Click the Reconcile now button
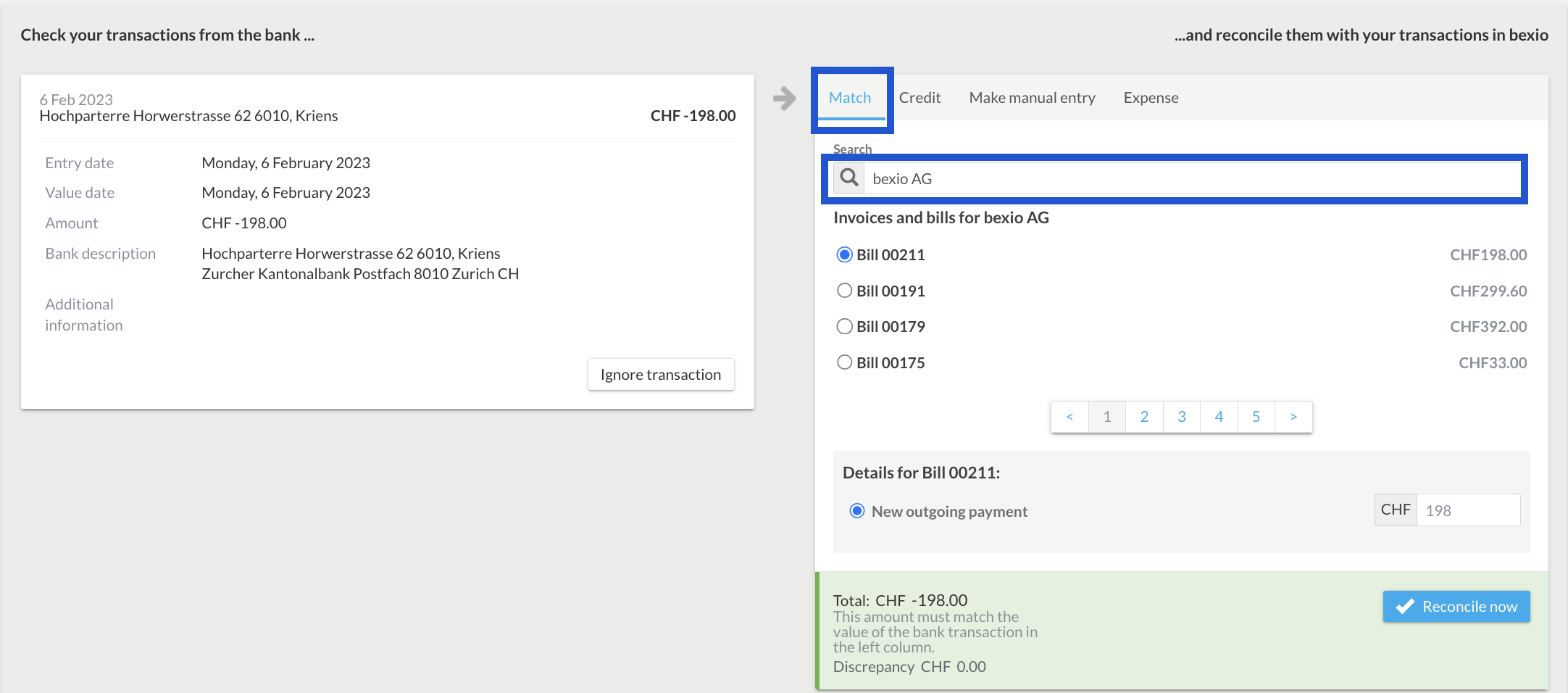The height and width of the screenshot is (693, 1568). [1456, 607]
